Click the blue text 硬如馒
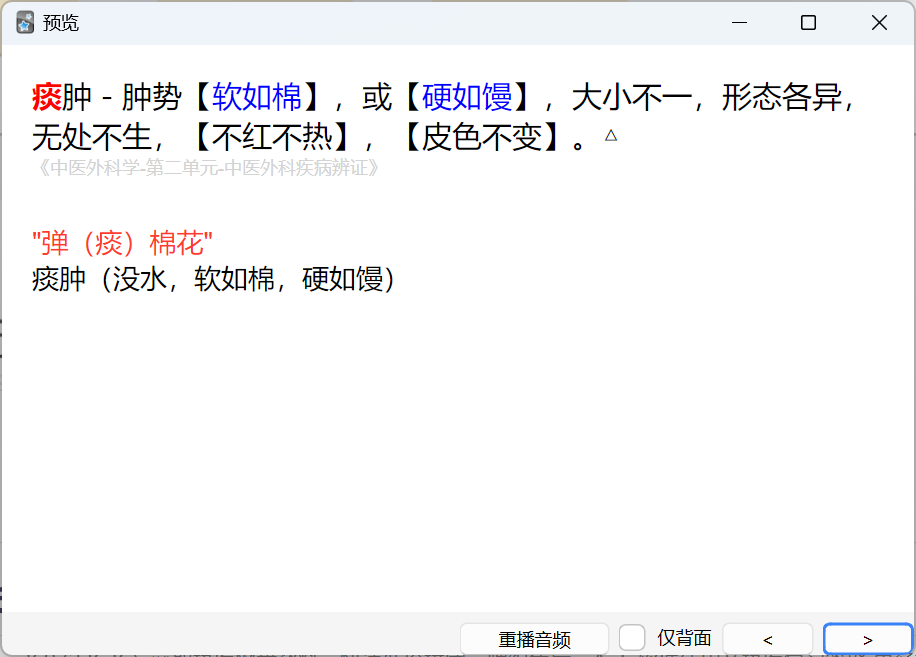 click(x=467, y=97)
